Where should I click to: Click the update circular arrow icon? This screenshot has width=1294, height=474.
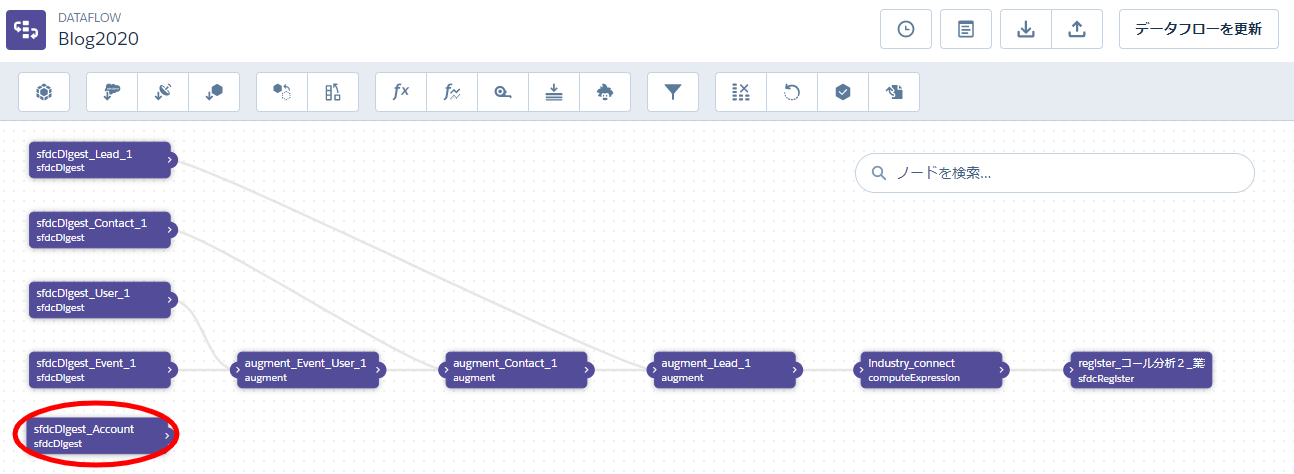pos(792,92)
